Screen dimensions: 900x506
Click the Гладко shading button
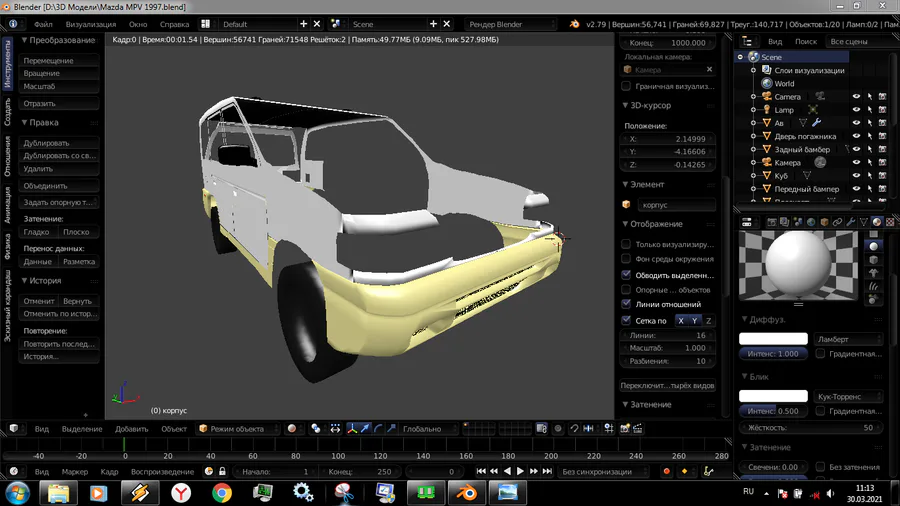pos(38,232)
